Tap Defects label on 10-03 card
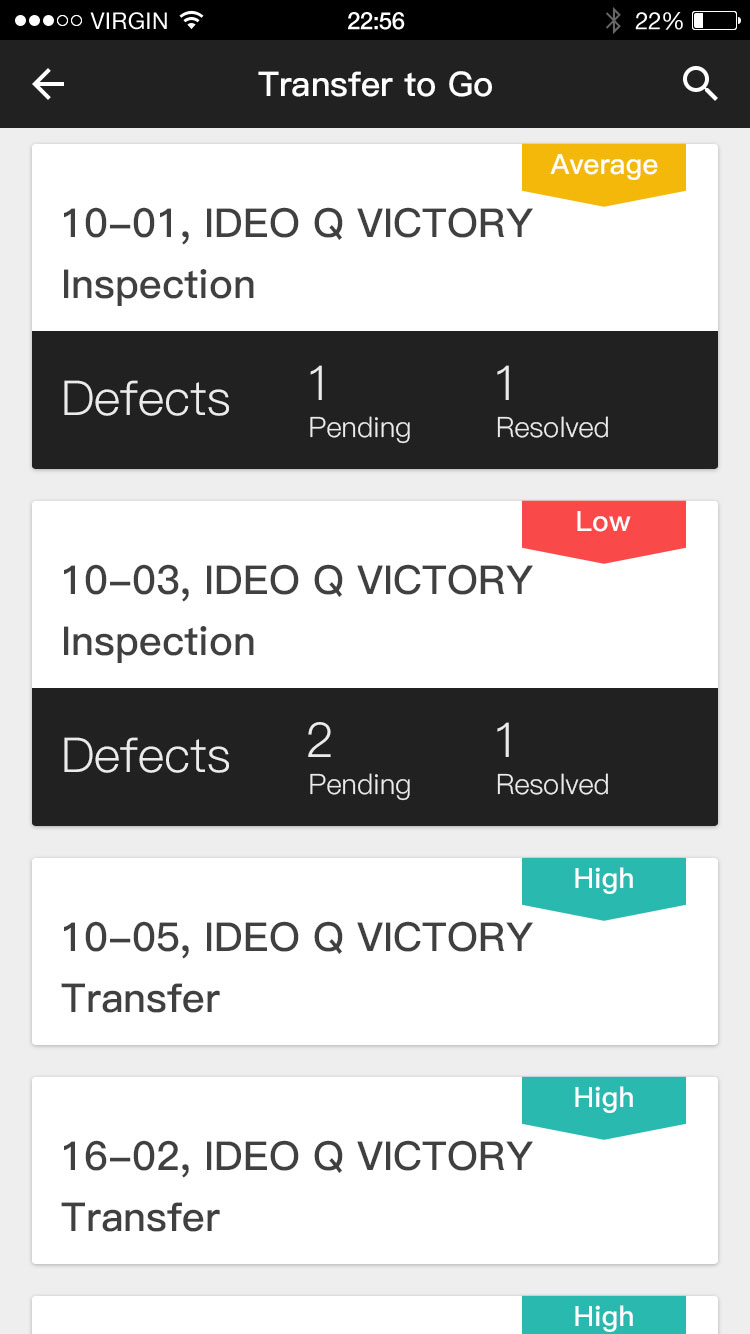 (146, 757)
